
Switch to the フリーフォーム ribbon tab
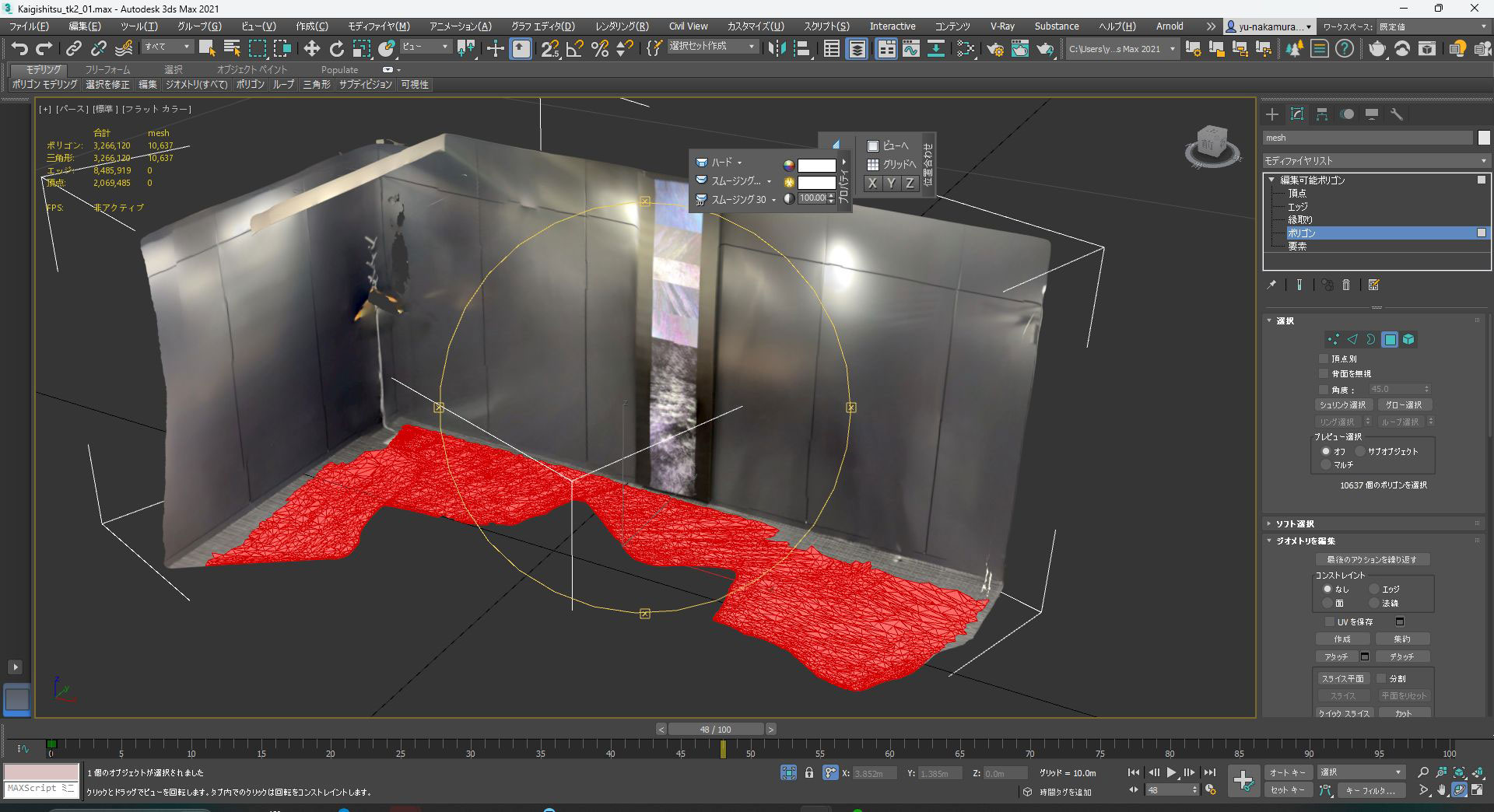point(107,69)
